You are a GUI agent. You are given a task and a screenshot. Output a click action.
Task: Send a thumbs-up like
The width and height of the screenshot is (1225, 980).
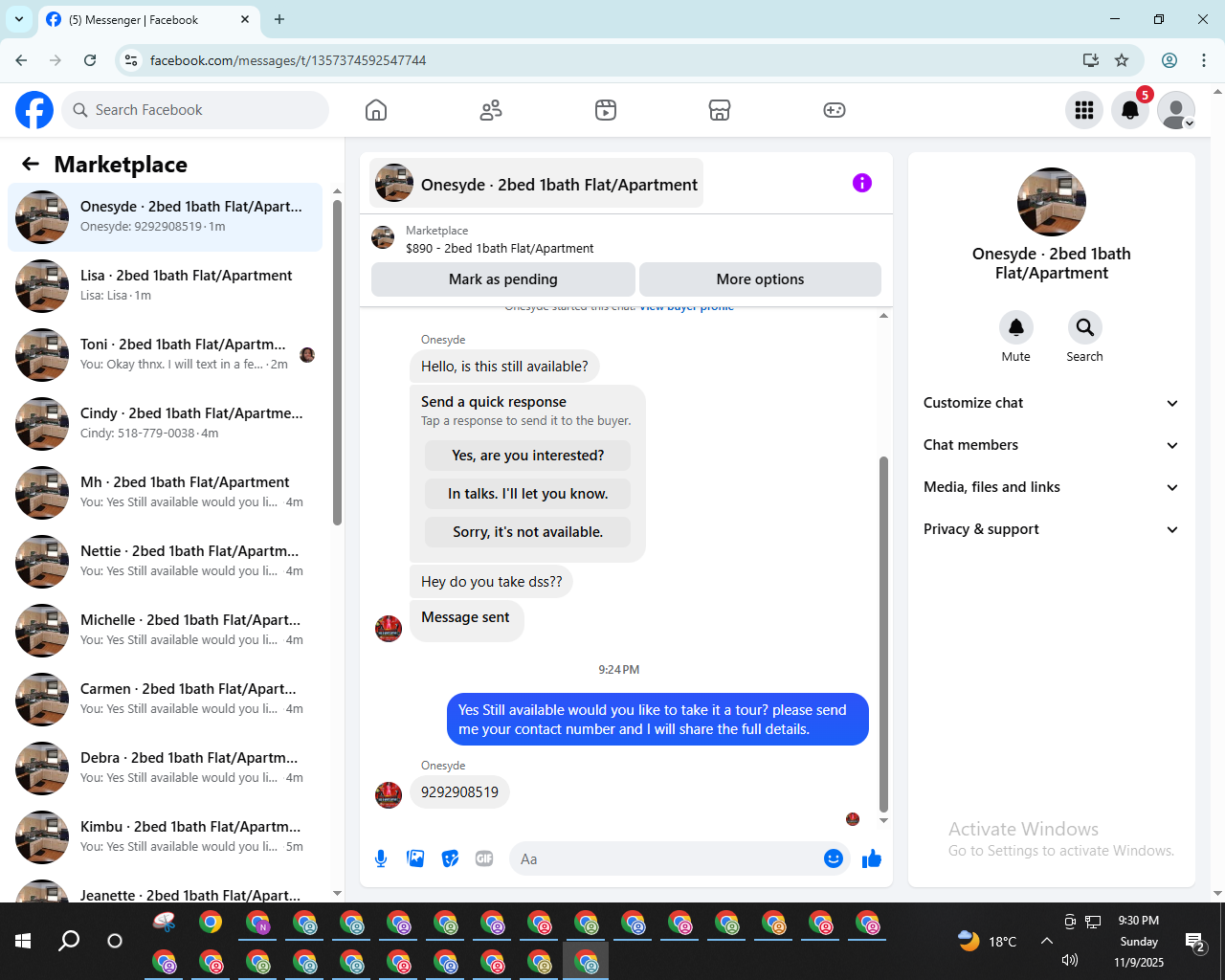tap(872, 858)
